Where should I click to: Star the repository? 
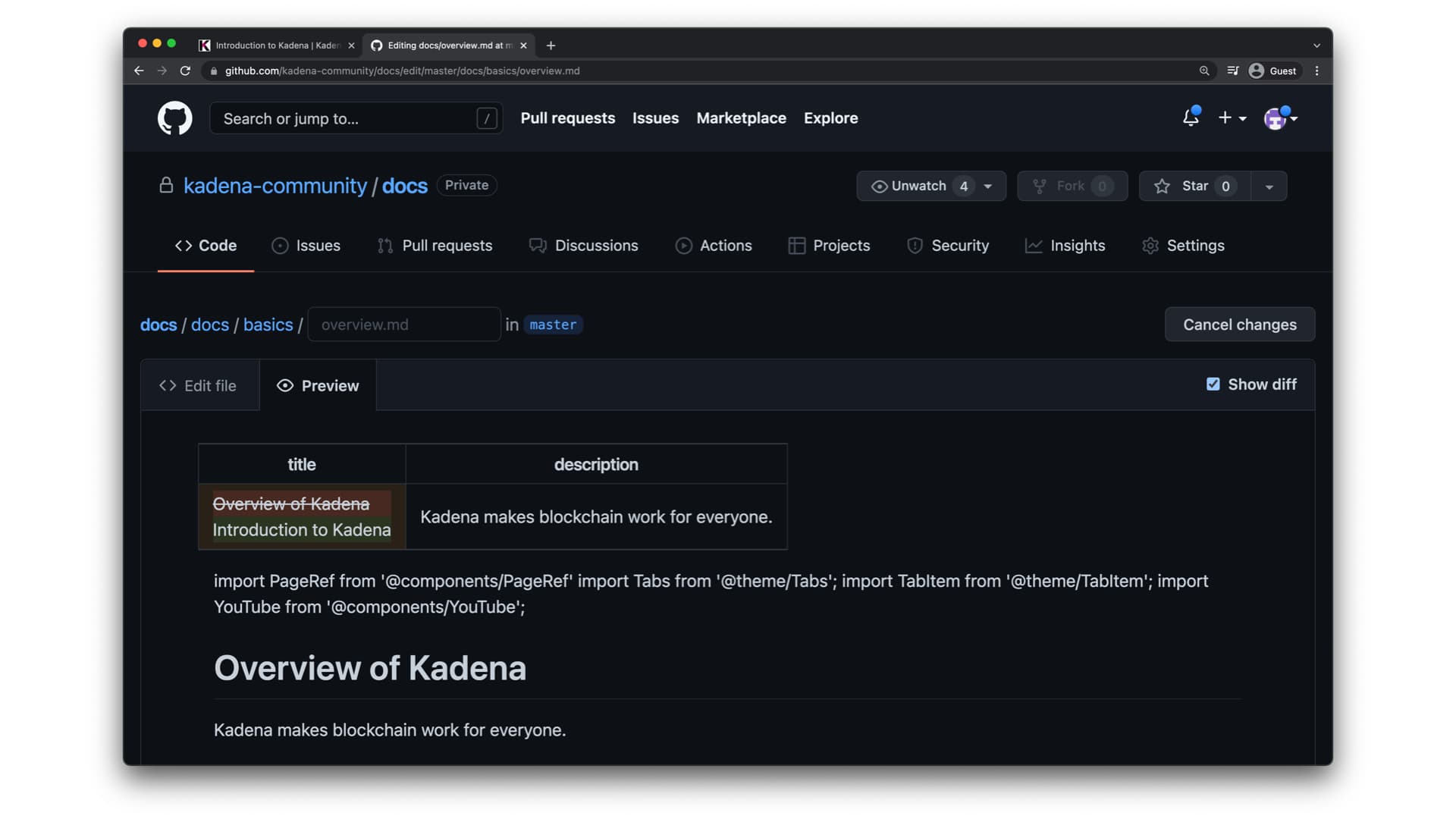coord(1194,186)
